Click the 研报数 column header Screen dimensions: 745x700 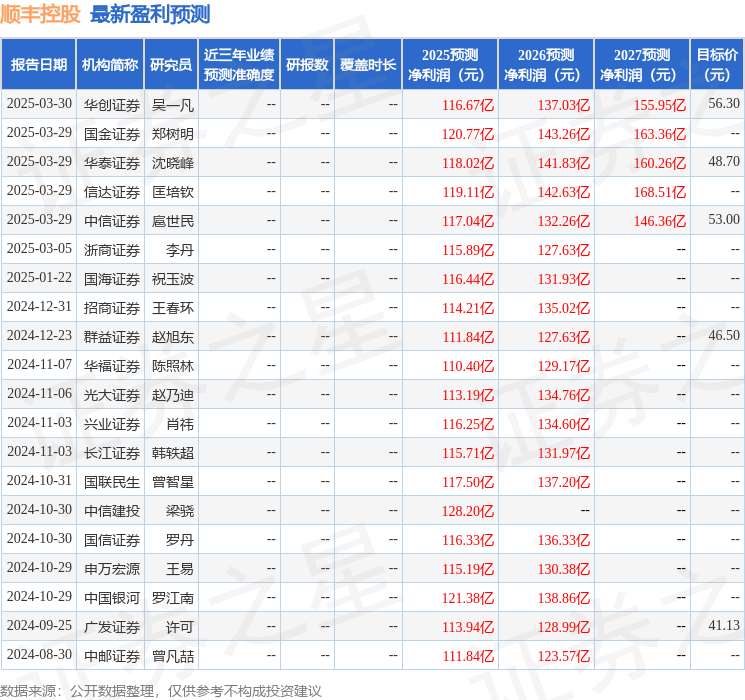(307, 65)
